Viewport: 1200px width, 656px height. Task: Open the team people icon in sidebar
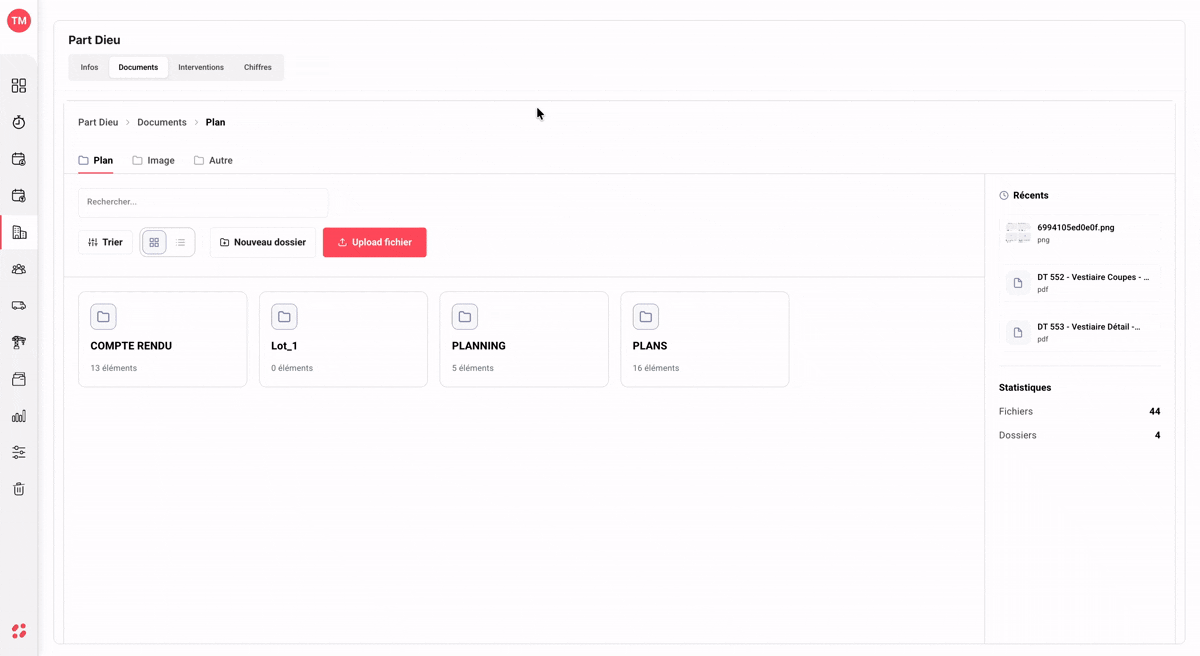pos(19,269)
